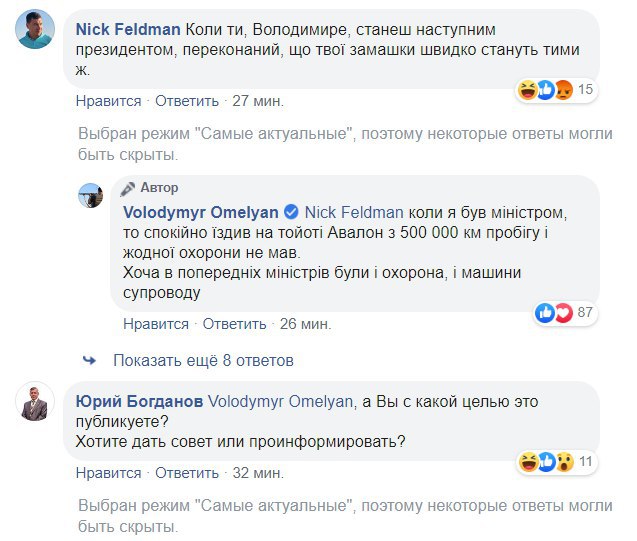This screenshot has width=637, height=541.
Task: Click the reply arrow icon beside Показать ещё
Action: (90, 360)
